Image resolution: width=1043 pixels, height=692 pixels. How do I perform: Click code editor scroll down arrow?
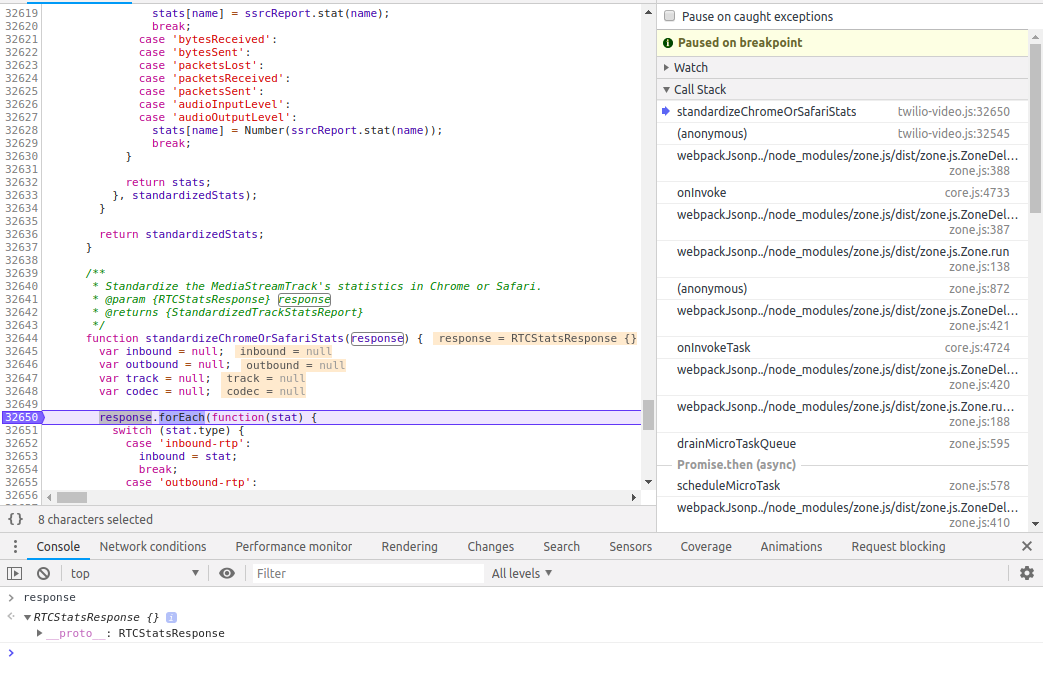649,482
